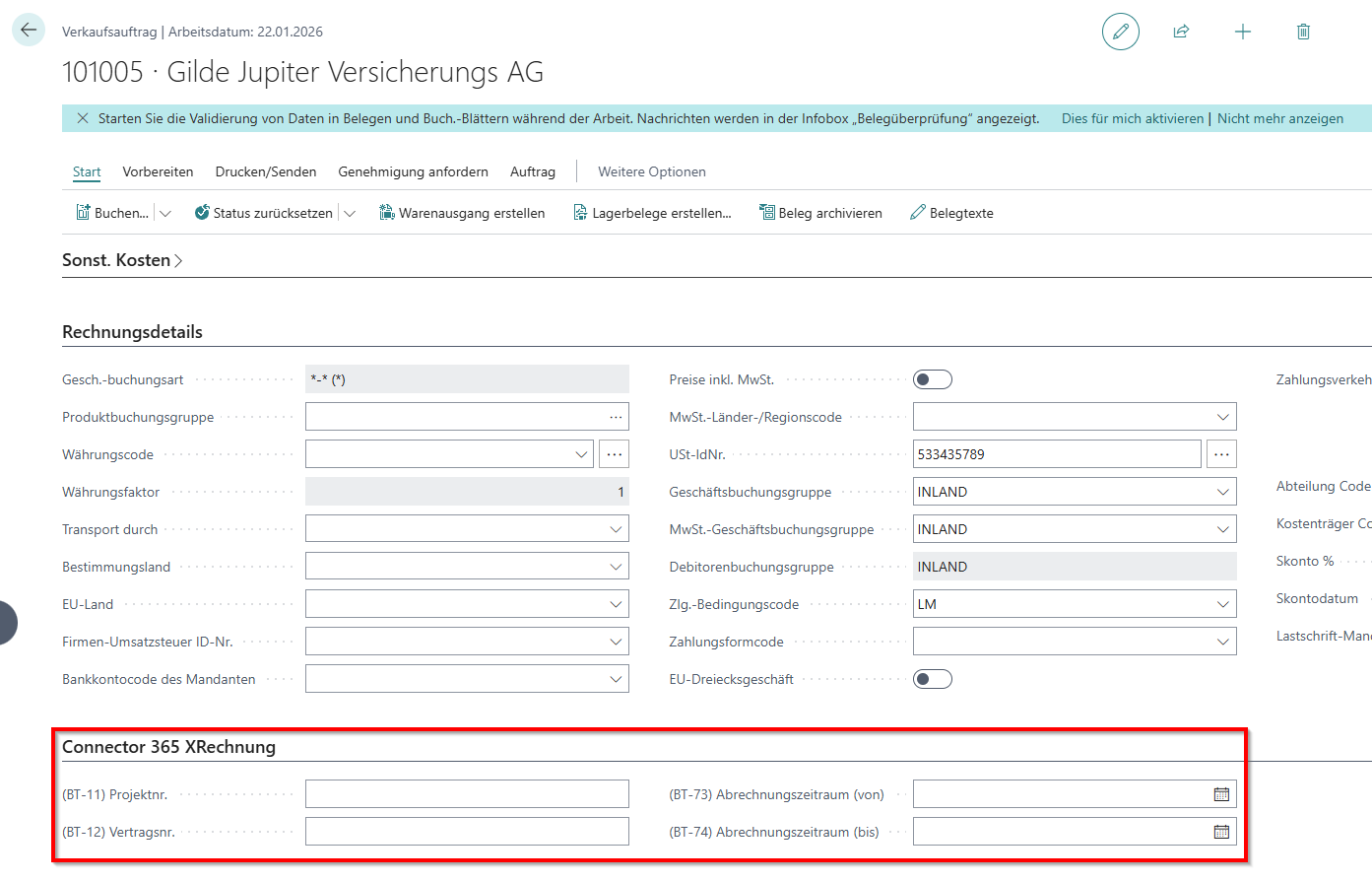Click the Nicht mehr anzeigen link
Viewport: 1372px width, 882px height.
pyautogui.click(x=1280, y=118)
